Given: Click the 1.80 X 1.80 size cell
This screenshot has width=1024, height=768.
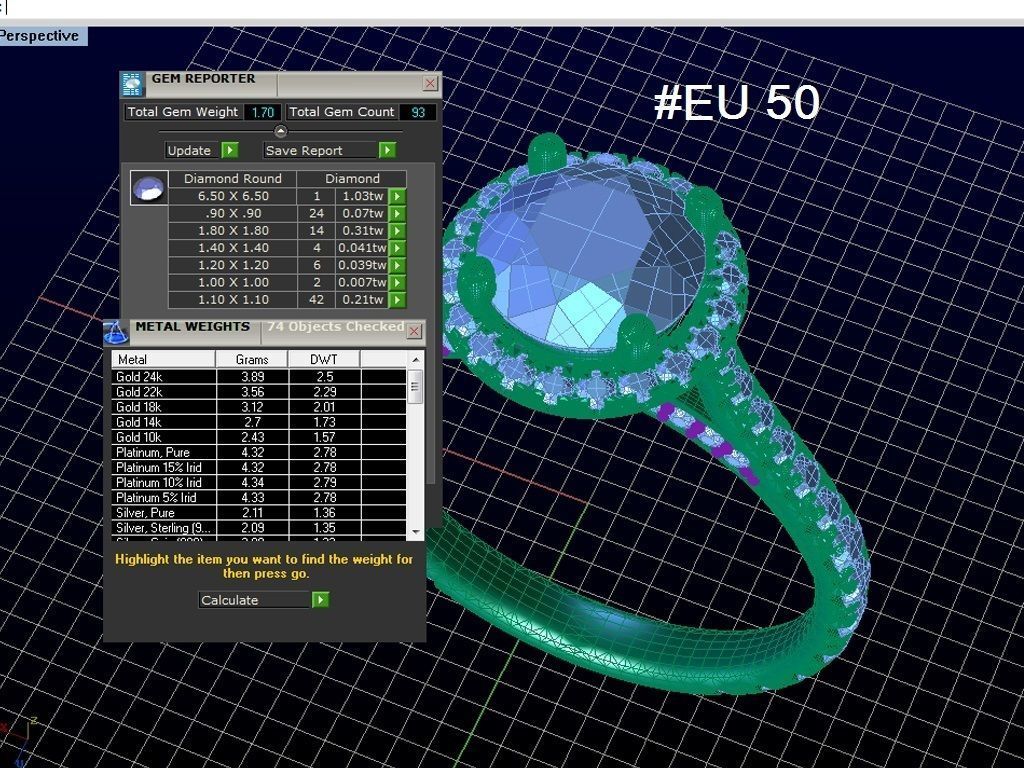Looking at the screenshot, I should [x=233, y=231].
